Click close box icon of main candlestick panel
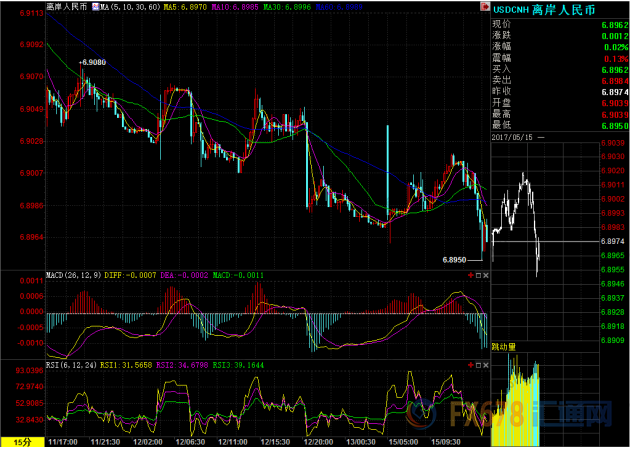The width and height of the screenshot is (630, 450). 487,274
